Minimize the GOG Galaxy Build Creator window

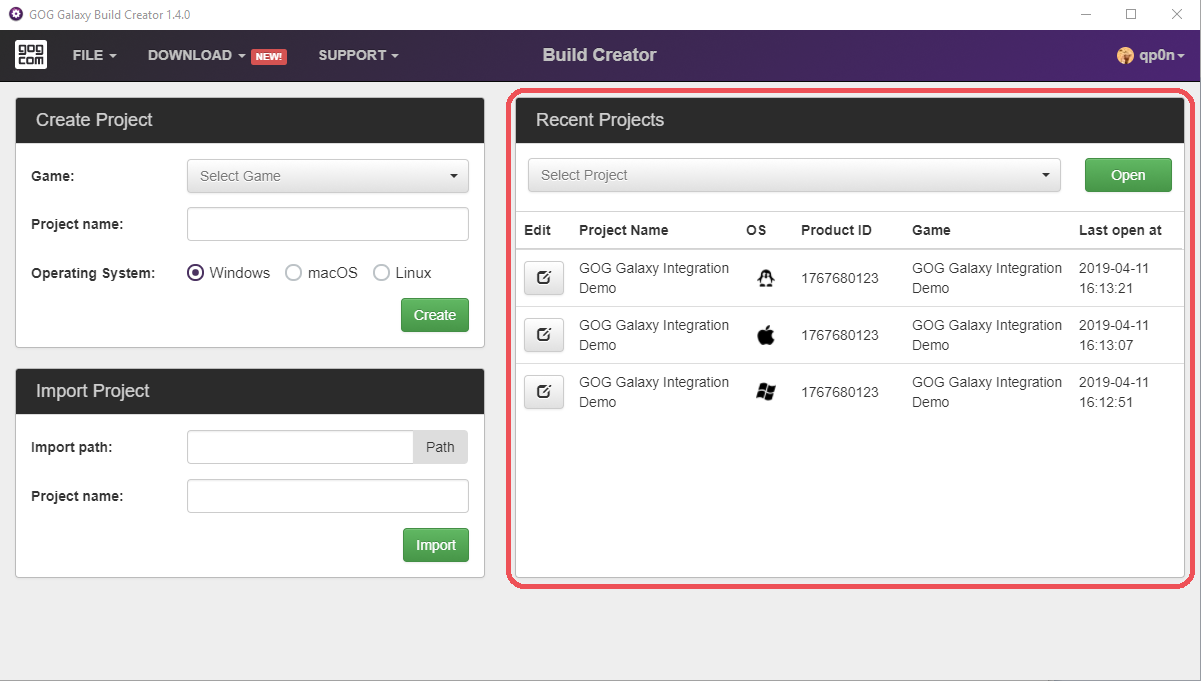click(1087, 14)
